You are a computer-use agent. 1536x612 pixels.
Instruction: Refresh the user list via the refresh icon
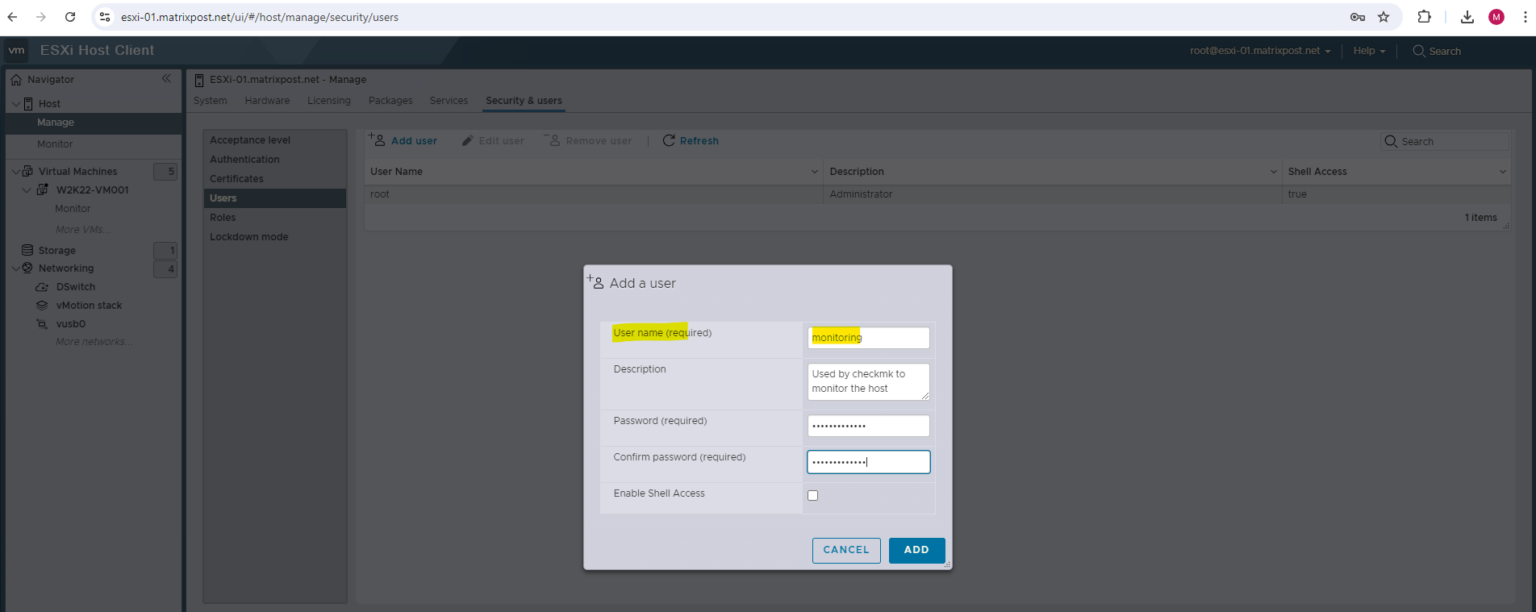pos(668,140)
